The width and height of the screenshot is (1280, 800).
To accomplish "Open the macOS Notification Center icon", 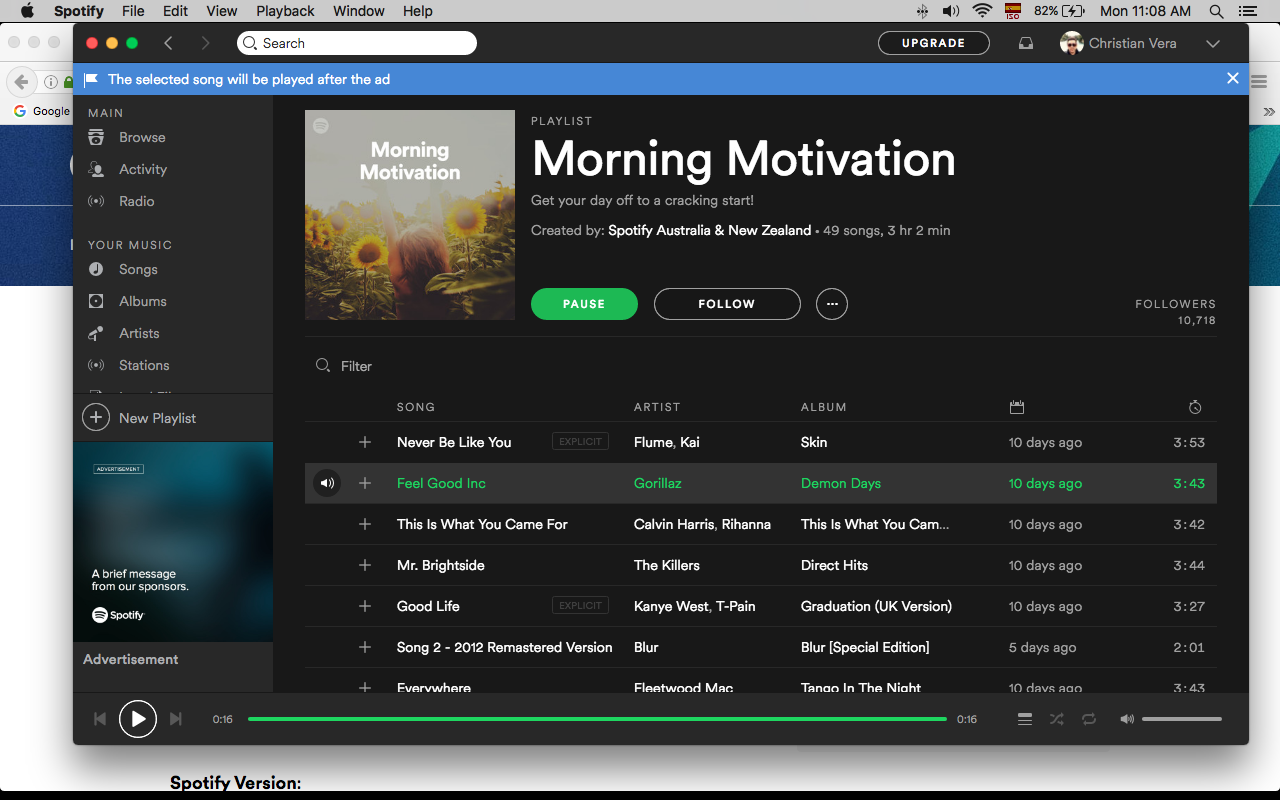I will (1247, 11).
